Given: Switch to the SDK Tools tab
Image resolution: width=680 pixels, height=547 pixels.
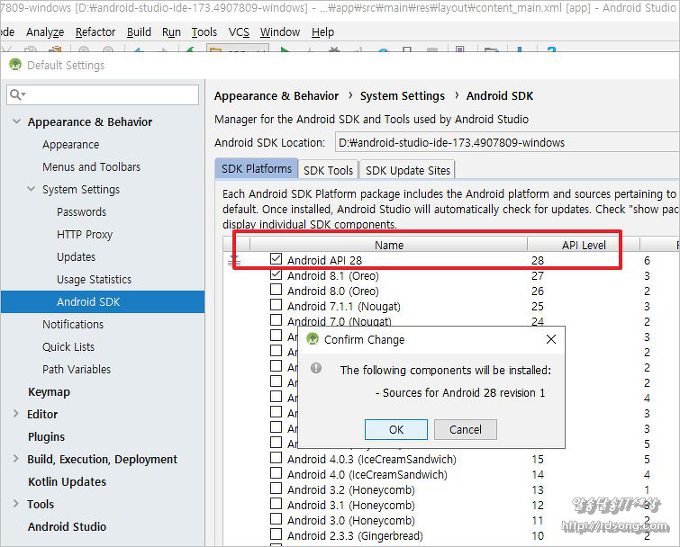Looking at the screenshot, I should point(328,170).
